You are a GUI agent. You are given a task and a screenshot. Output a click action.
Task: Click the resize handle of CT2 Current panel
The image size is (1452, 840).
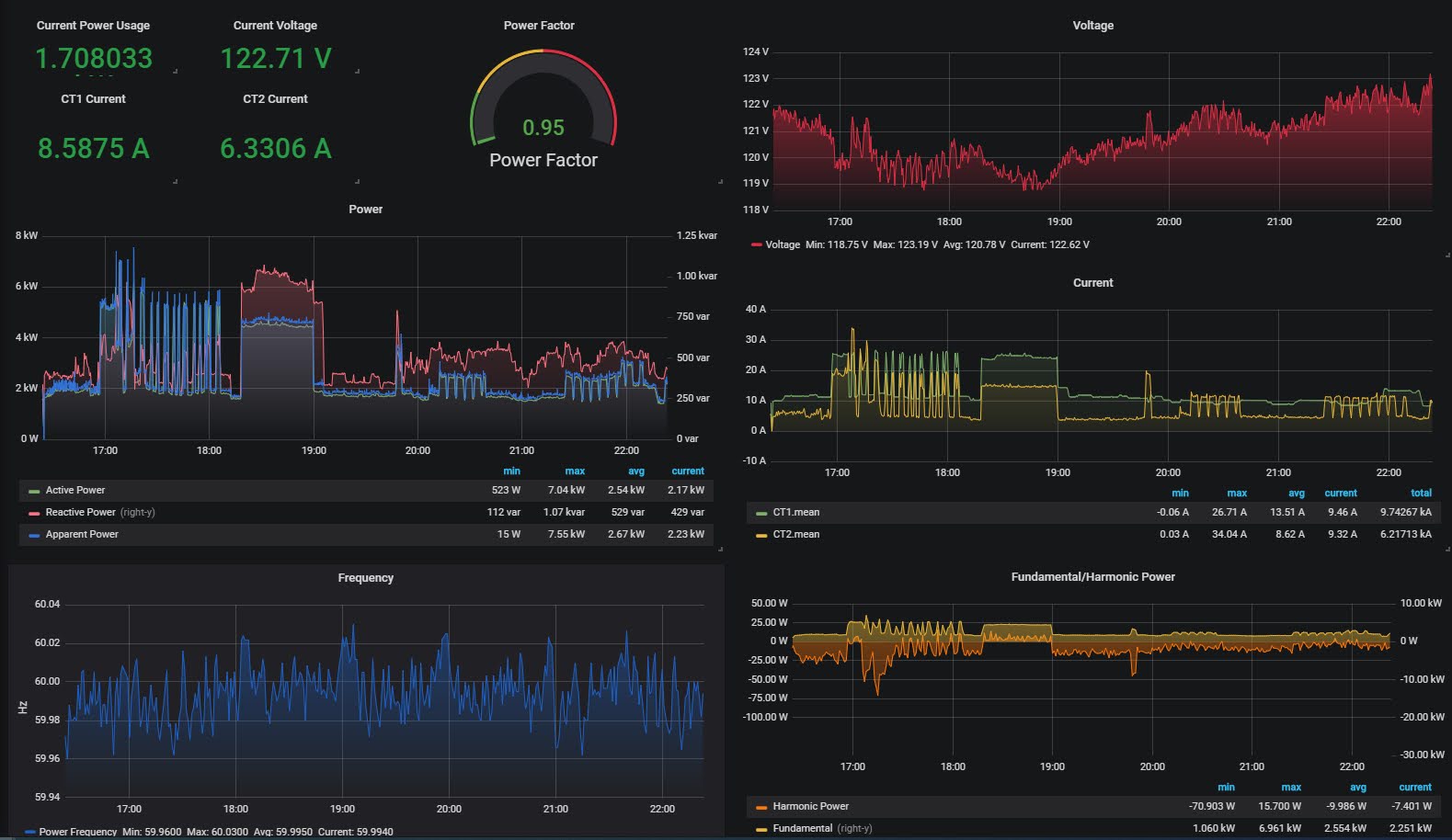pos(357,181)
